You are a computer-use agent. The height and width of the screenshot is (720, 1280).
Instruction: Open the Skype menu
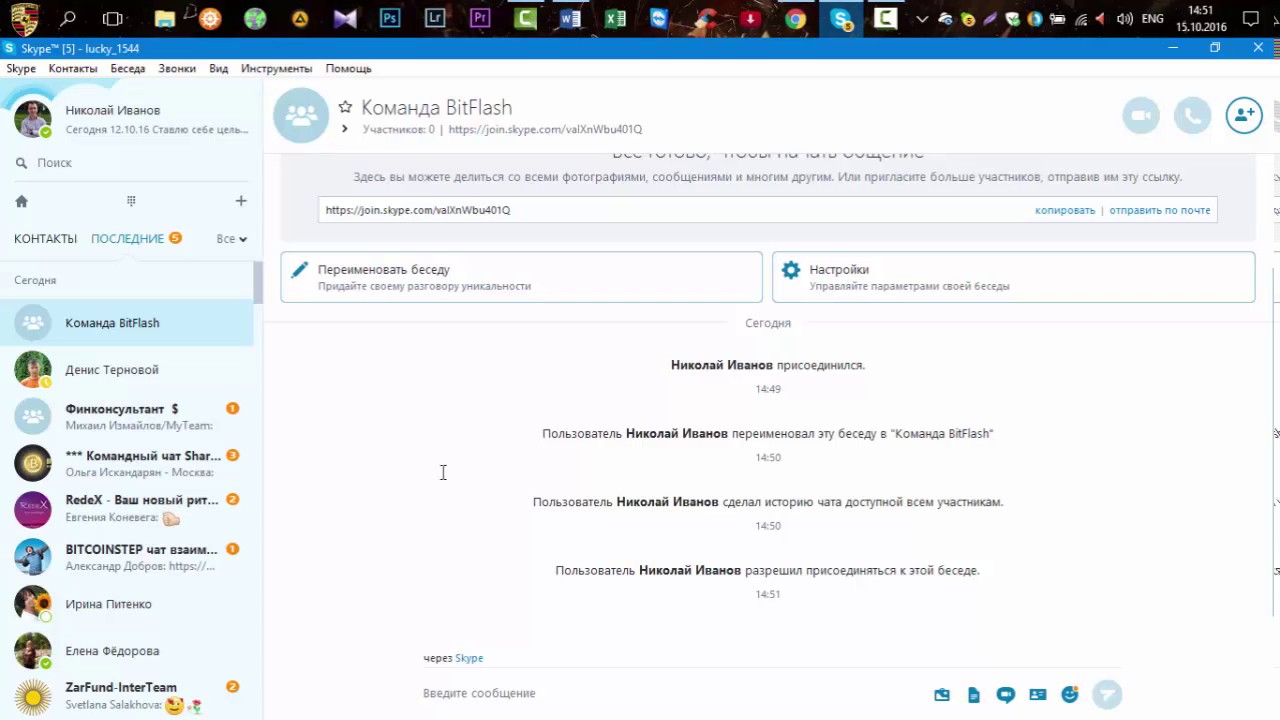(21, 69)
